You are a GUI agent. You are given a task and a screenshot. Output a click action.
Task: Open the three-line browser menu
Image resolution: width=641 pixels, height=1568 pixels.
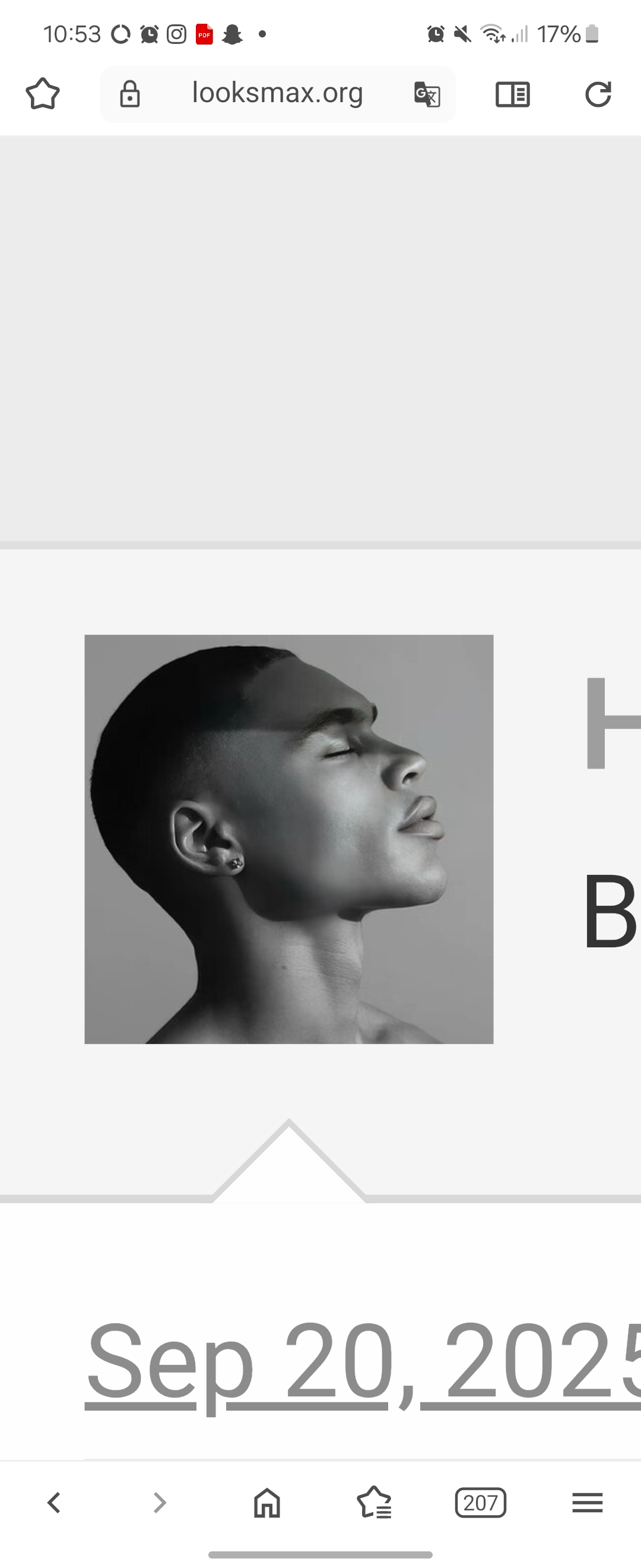pos(588,1502)
